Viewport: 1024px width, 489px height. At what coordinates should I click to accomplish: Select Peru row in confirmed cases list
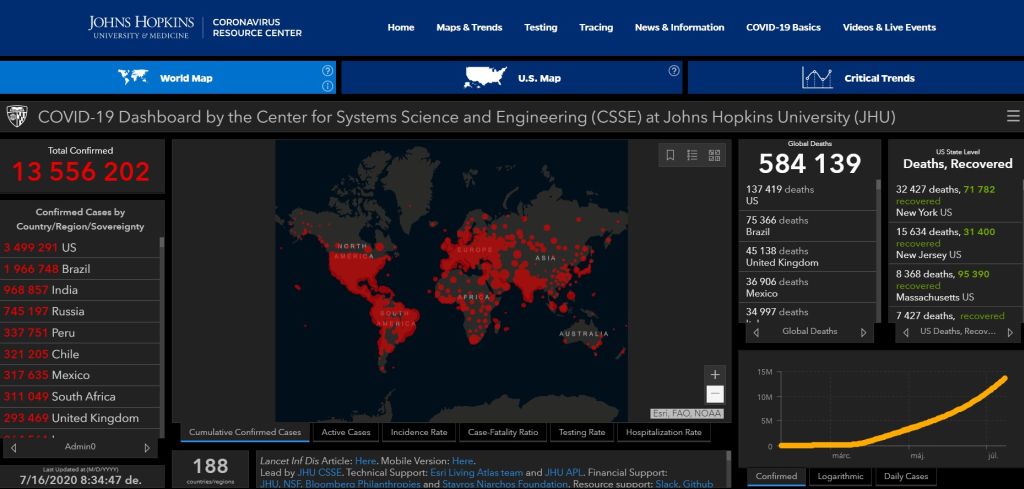(80, 333)
